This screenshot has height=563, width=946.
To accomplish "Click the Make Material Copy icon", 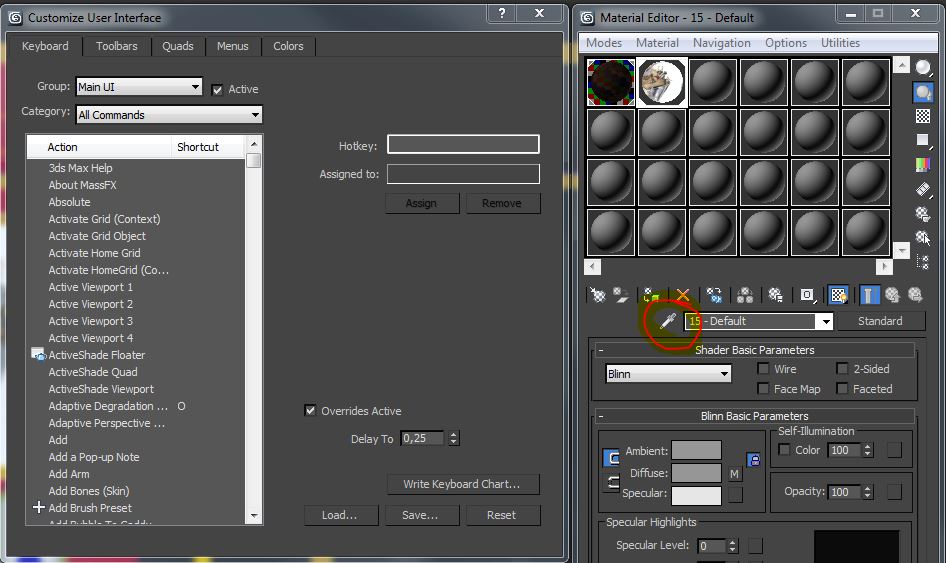I will tap(714, 294).
